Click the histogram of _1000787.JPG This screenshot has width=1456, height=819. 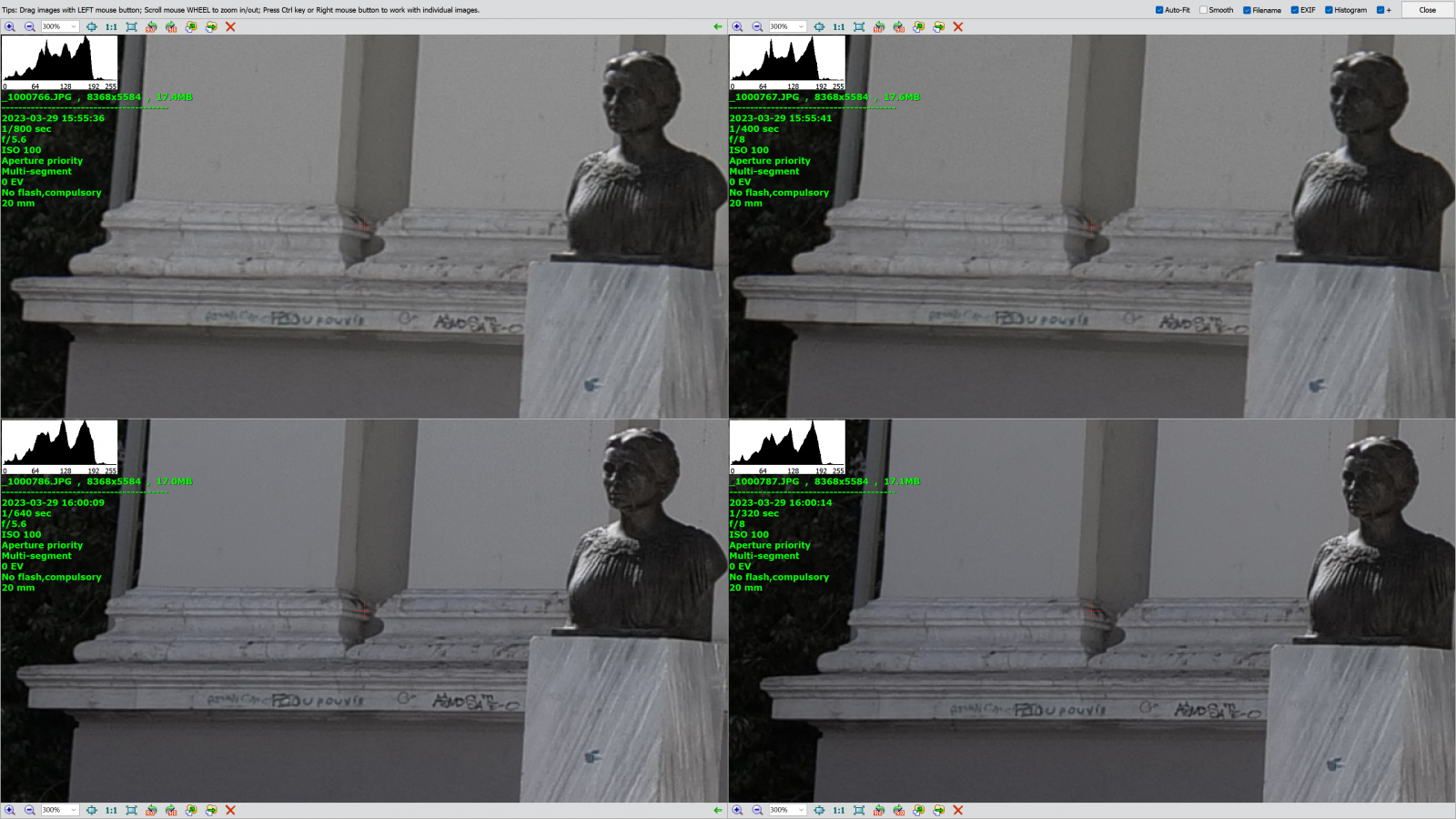pyautogui.click(x=787, y=447)
